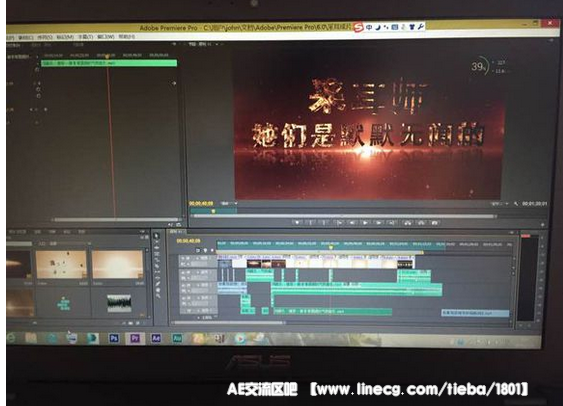Step forward one frame in Program monitor

coord(378,223)
